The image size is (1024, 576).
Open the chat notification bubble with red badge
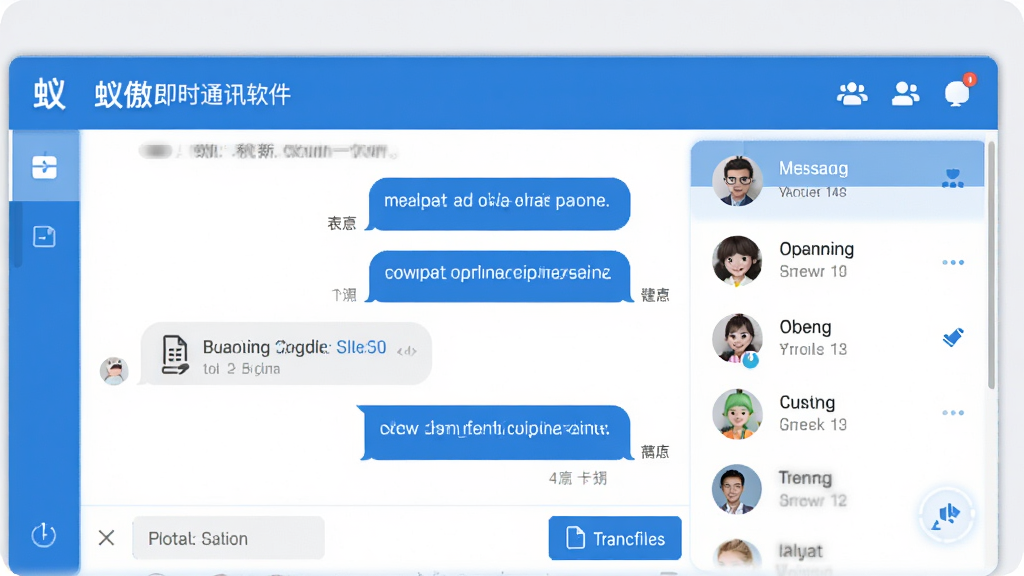(959, 91)
